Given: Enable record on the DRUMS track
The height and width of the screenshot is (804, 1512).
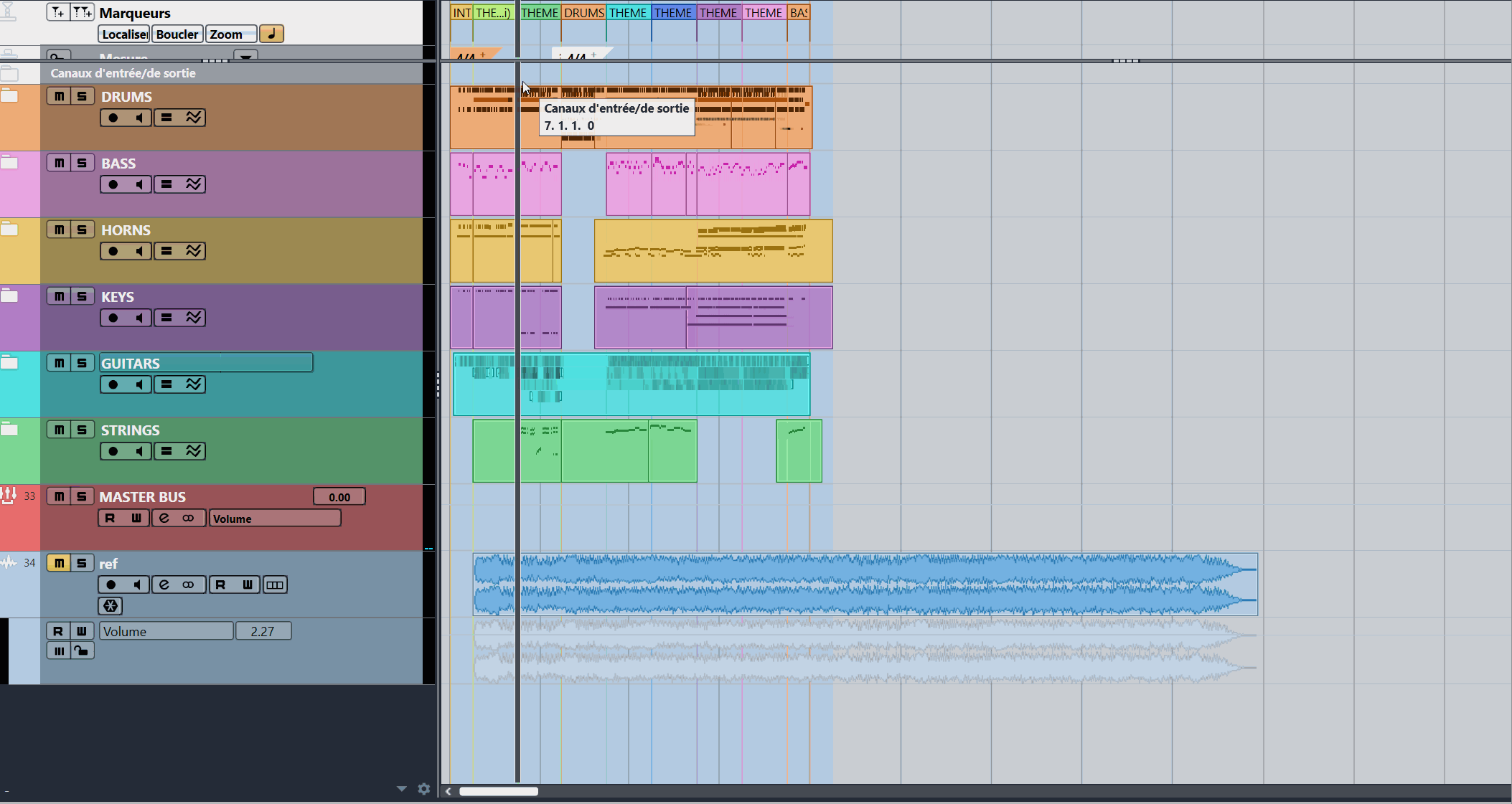Looking at the screenshot, I should point(113,118).
